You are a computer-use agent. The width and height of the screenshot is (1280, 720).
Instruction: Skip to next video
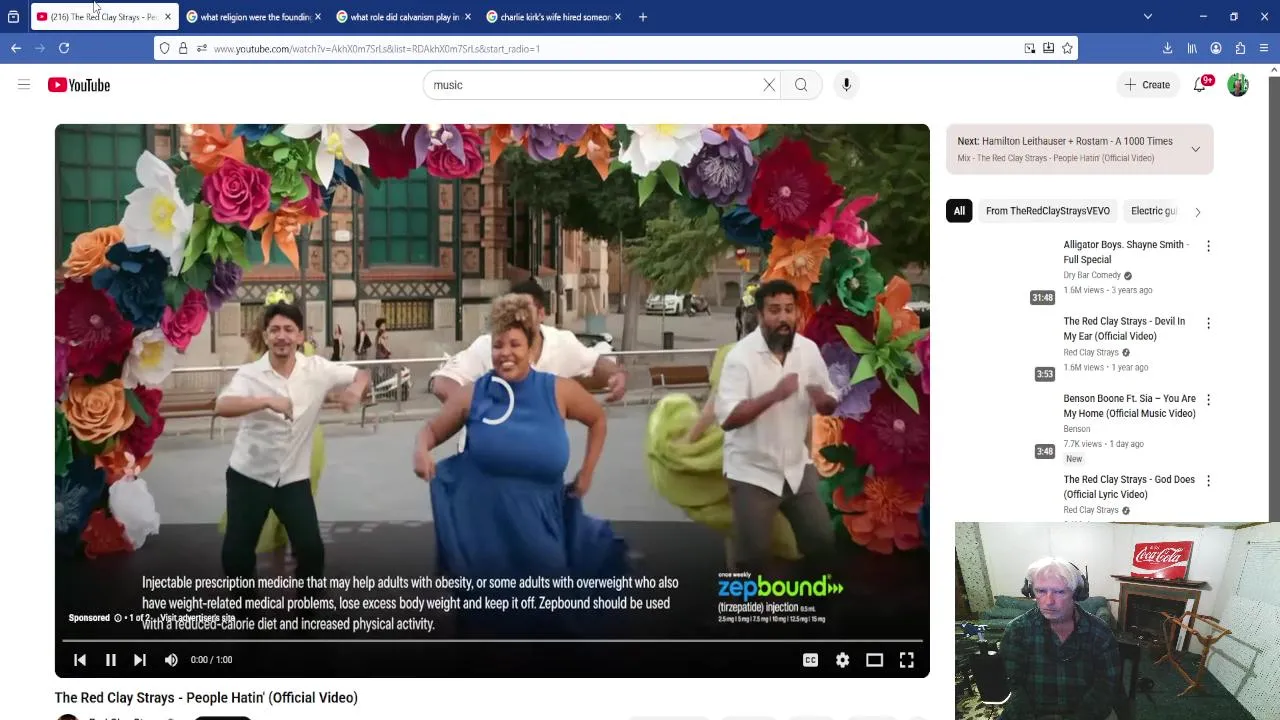[140, 660]
